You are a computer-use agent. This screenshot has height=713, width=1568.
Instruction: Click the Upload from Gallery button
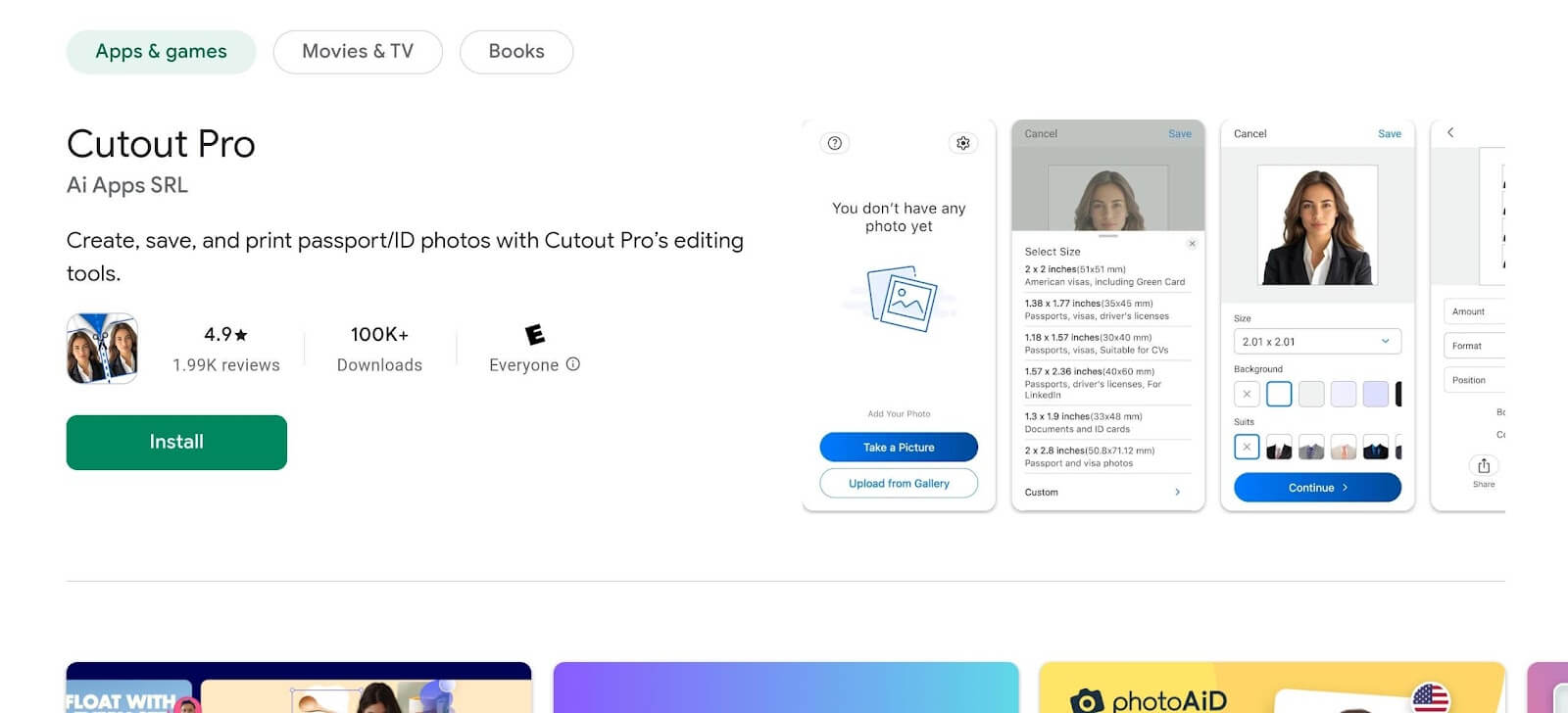point(899,484)
